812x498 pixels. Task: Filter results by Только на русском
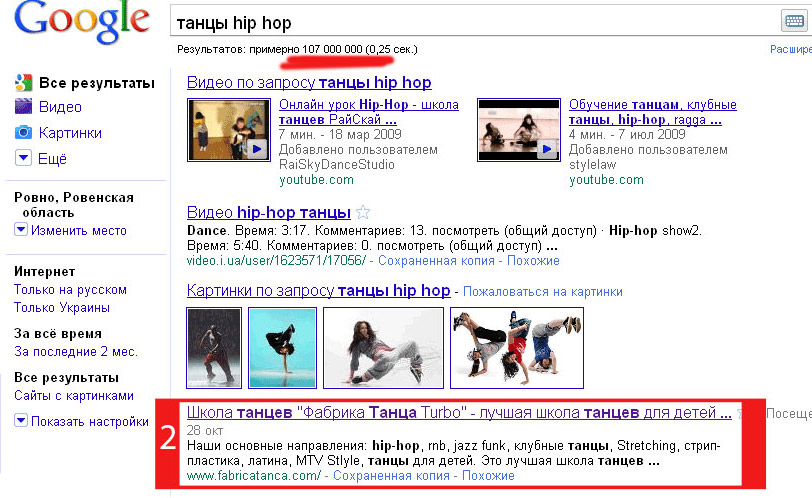tap(70, 290)
